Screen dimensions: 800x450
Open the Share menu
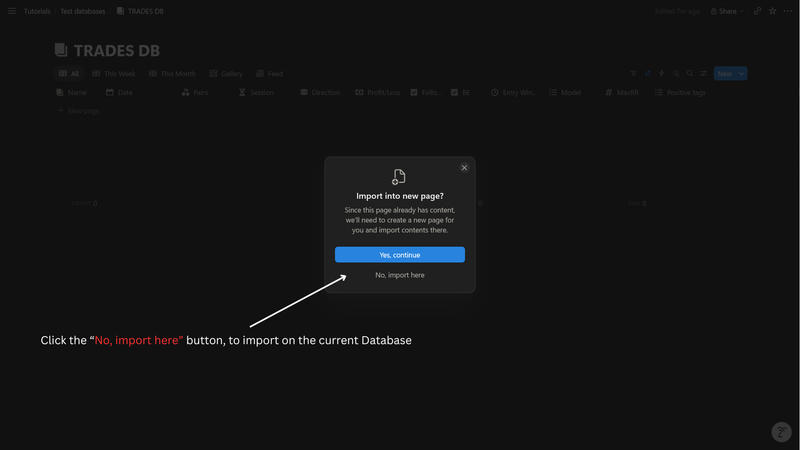click(x=727, y=11)
